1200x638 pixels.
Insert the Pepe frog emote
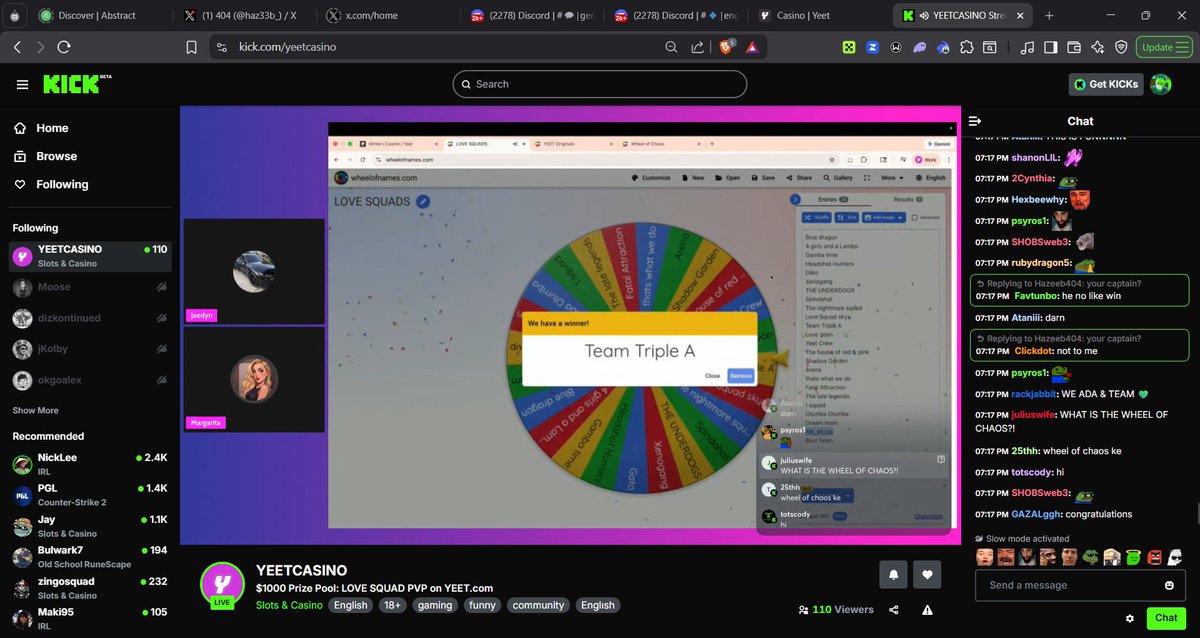coord(1092,557)
